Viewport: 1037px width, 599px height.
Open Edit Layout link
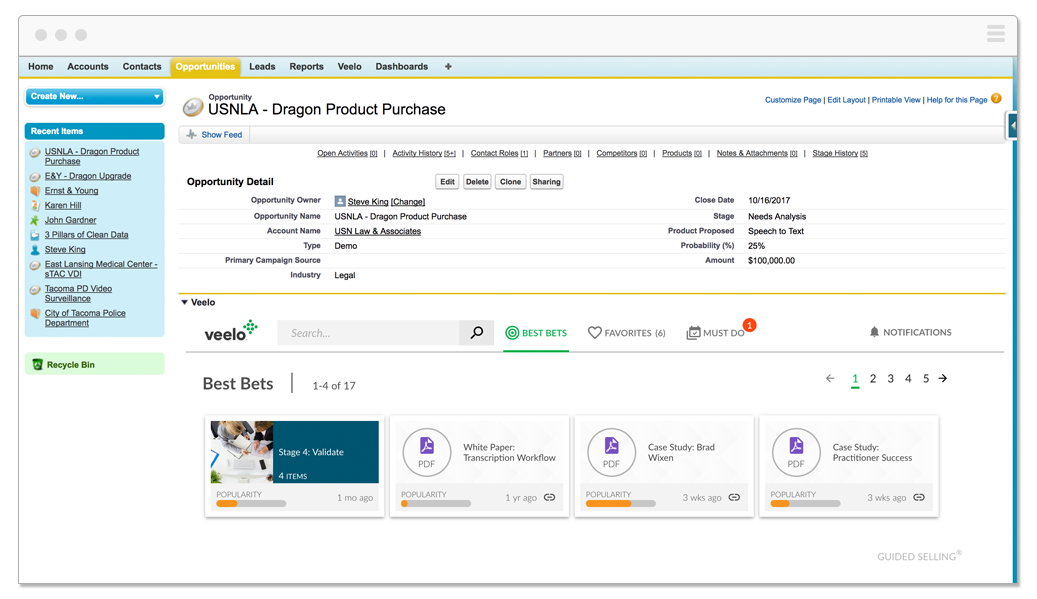[846, 100]
